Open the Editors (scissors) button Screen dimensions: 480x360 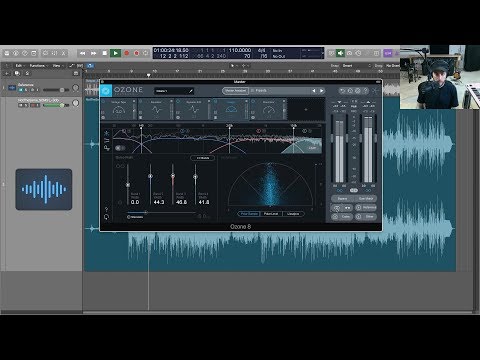pyautogui.click(x=64, y=53)
